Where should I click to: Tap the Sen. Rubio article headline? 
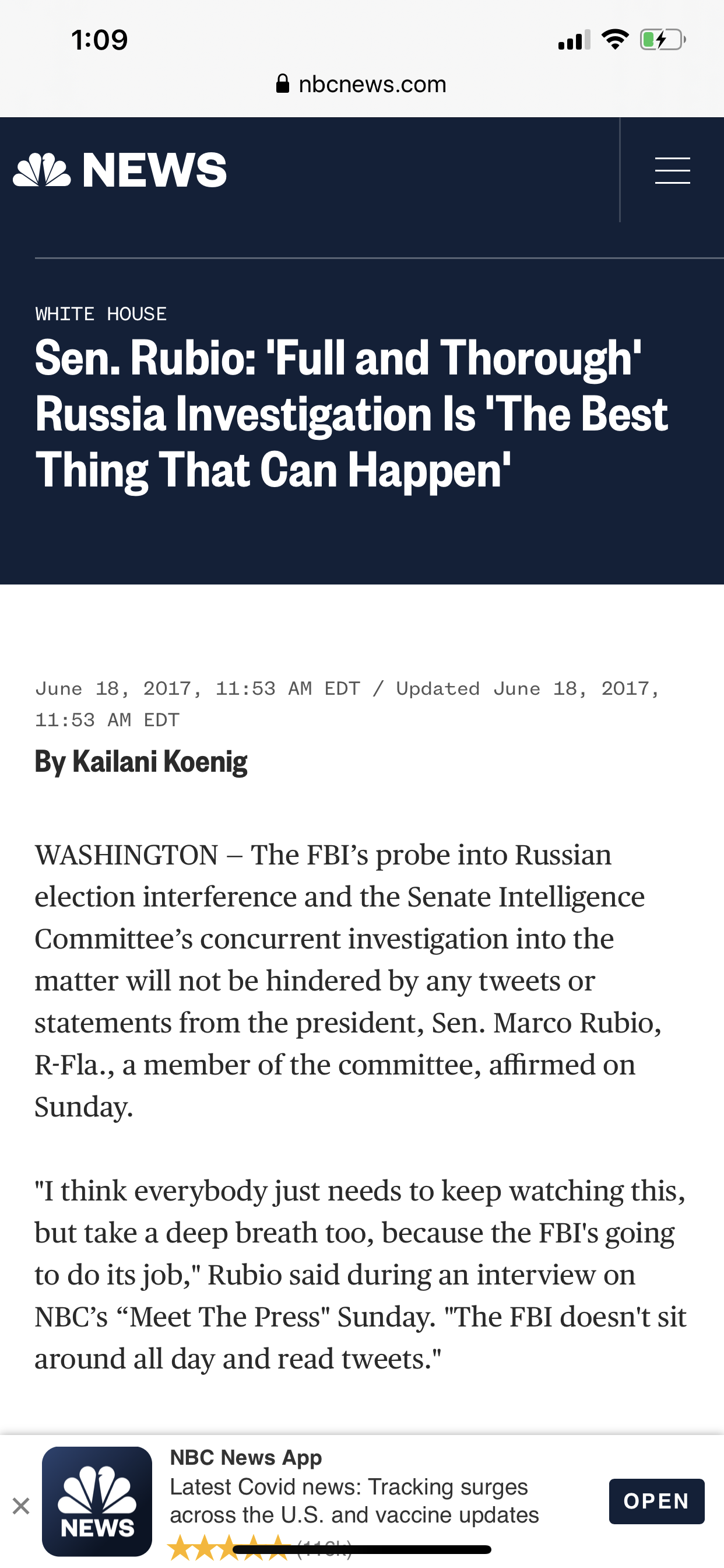pyautogui.click(x=350, y=414)
